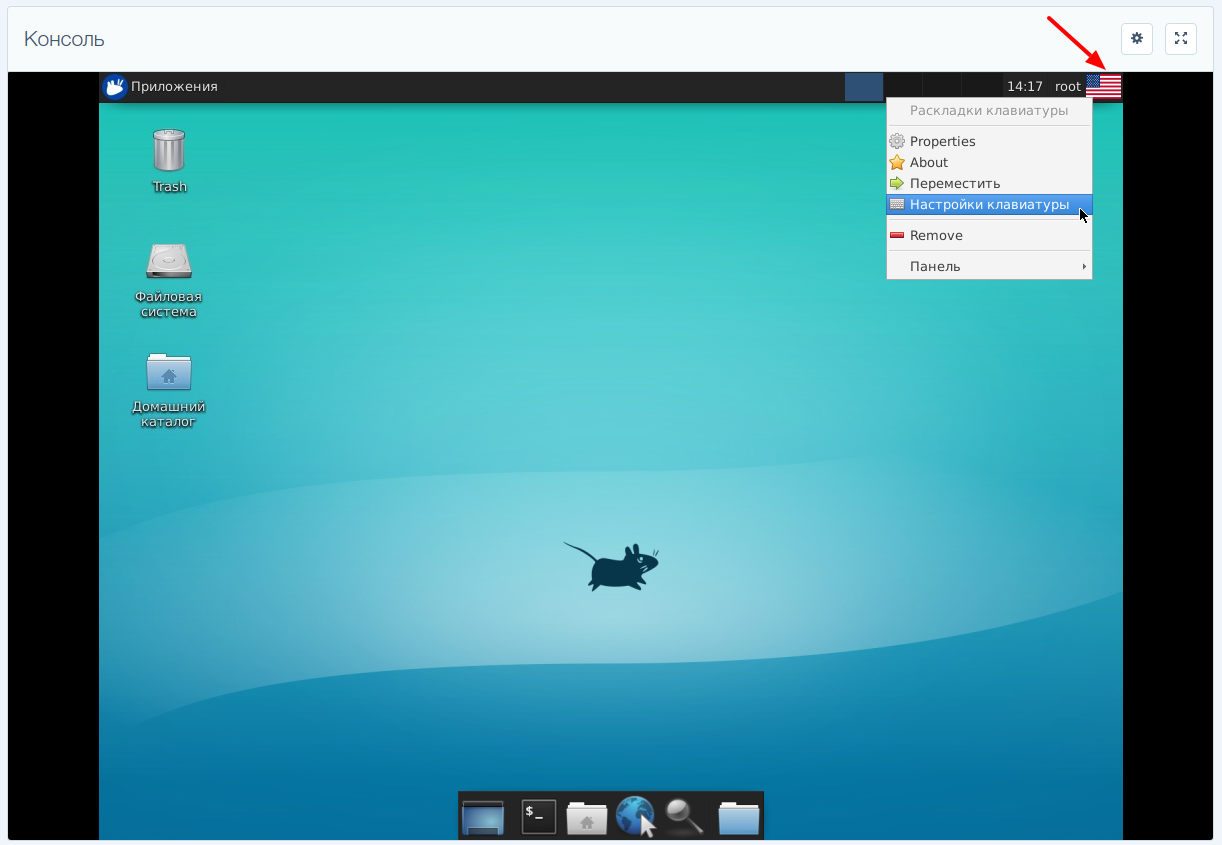1222x845 pixels.
Task: Click the 14:17 clock in the panel
Action: 1024,87
